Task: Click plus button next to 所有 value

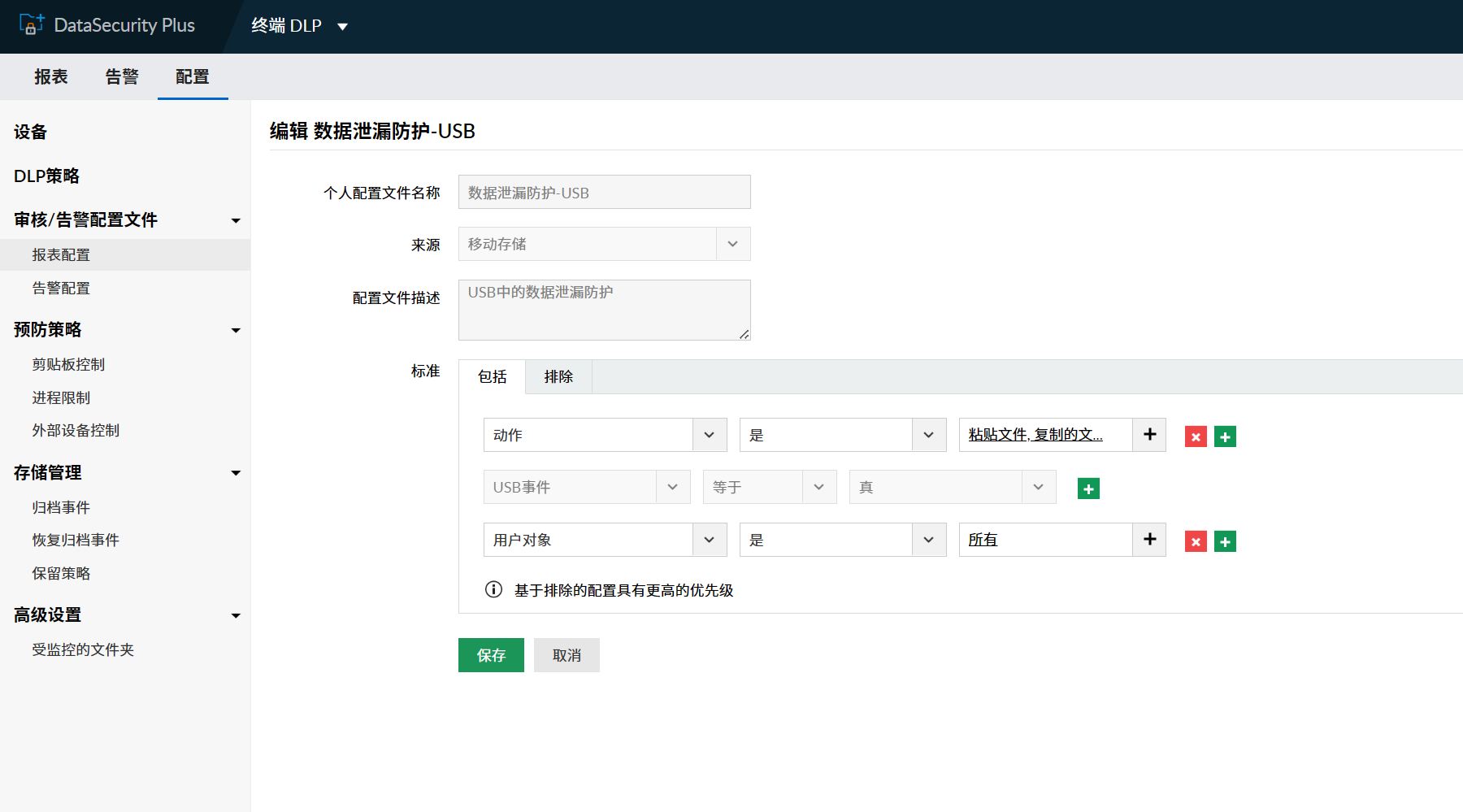Action: [1149, 540]
